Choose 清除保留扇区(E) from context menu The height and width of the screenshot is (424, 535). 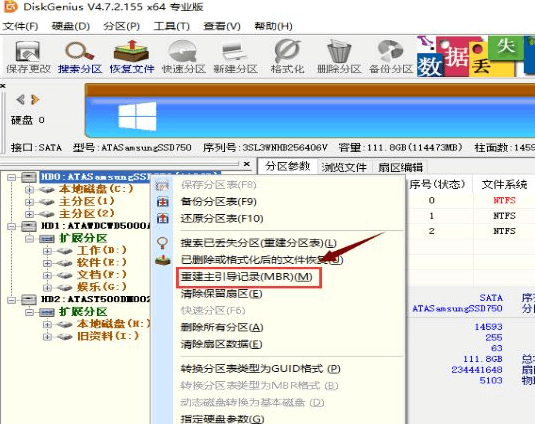(221, 293)
